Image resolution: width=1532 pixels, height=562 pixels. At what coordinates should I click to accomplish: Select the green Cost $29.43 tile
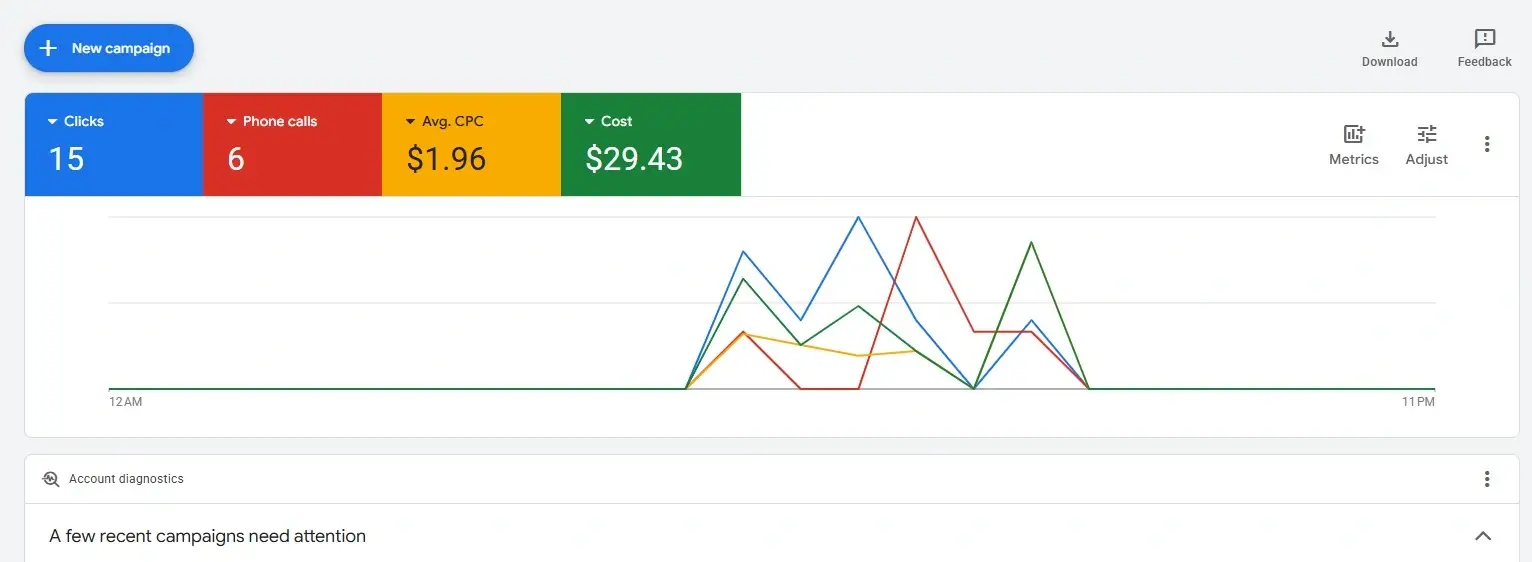point(651,144)
